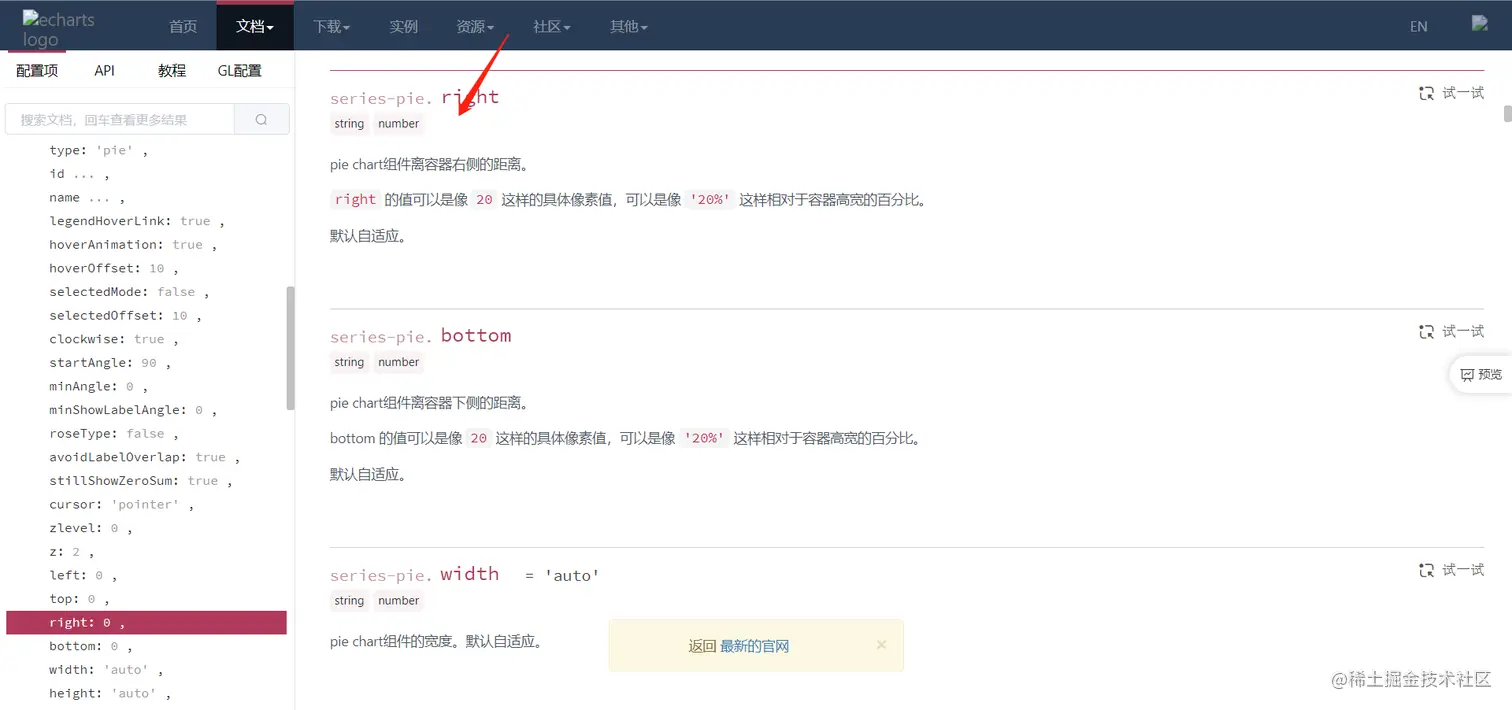Select z: 2 entry

[x=71, y=552]
